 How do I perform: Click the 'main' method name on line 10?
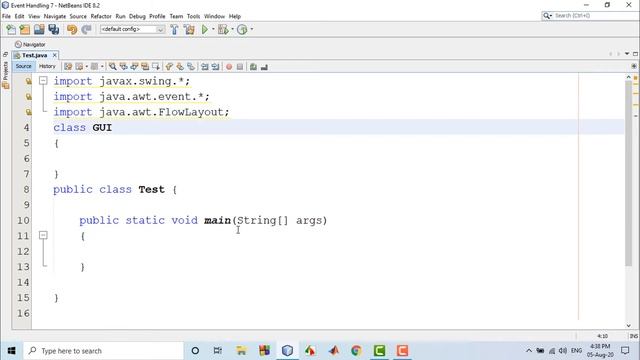218,220
